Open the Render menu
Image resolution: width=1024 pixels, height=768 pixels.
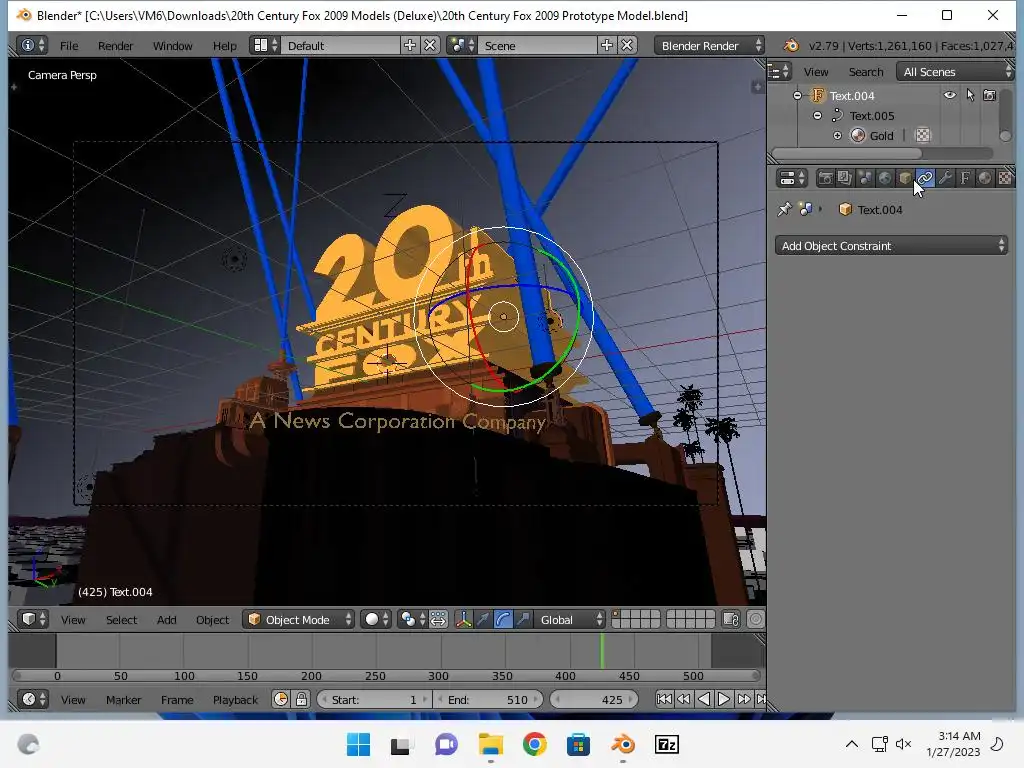(115, 46)
